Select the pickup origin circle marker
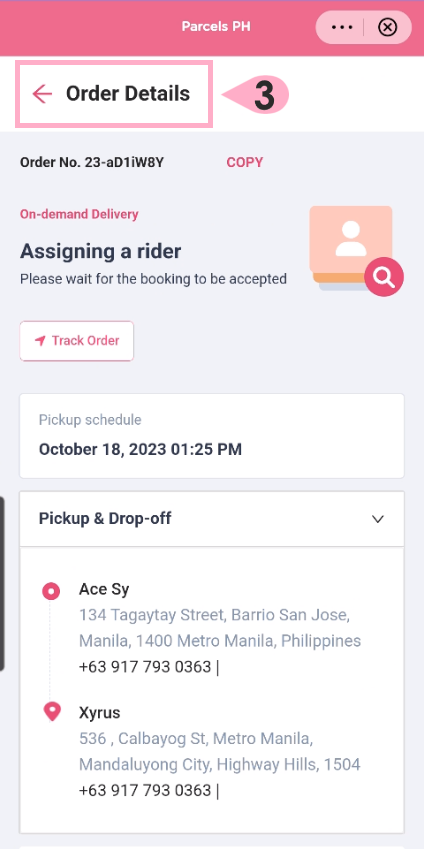This screenshot has height=849, width=424. pos(51,591)
